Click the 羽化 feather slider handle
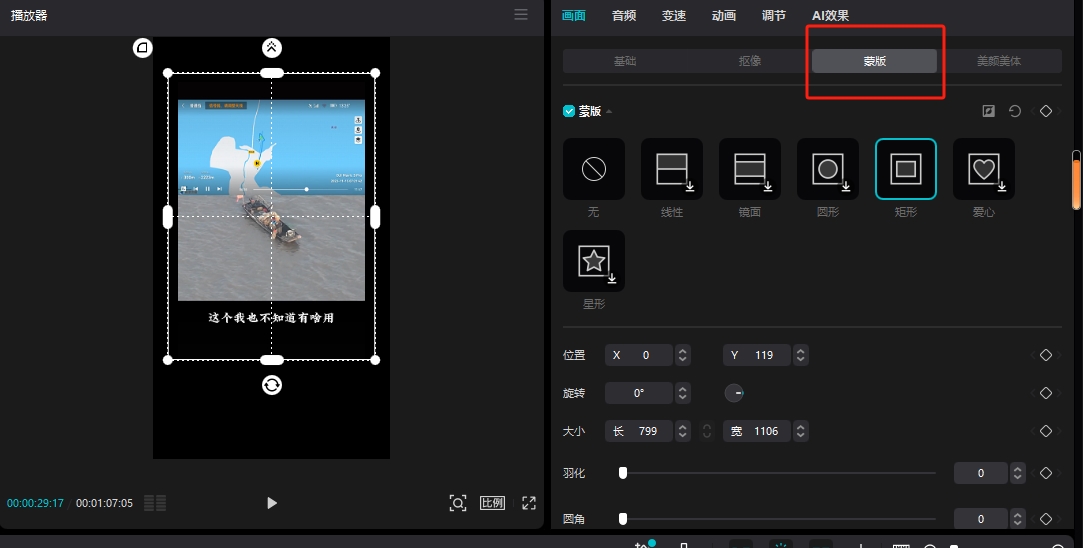This screenshot has width=1083, height=548. [x=623, y=473]
